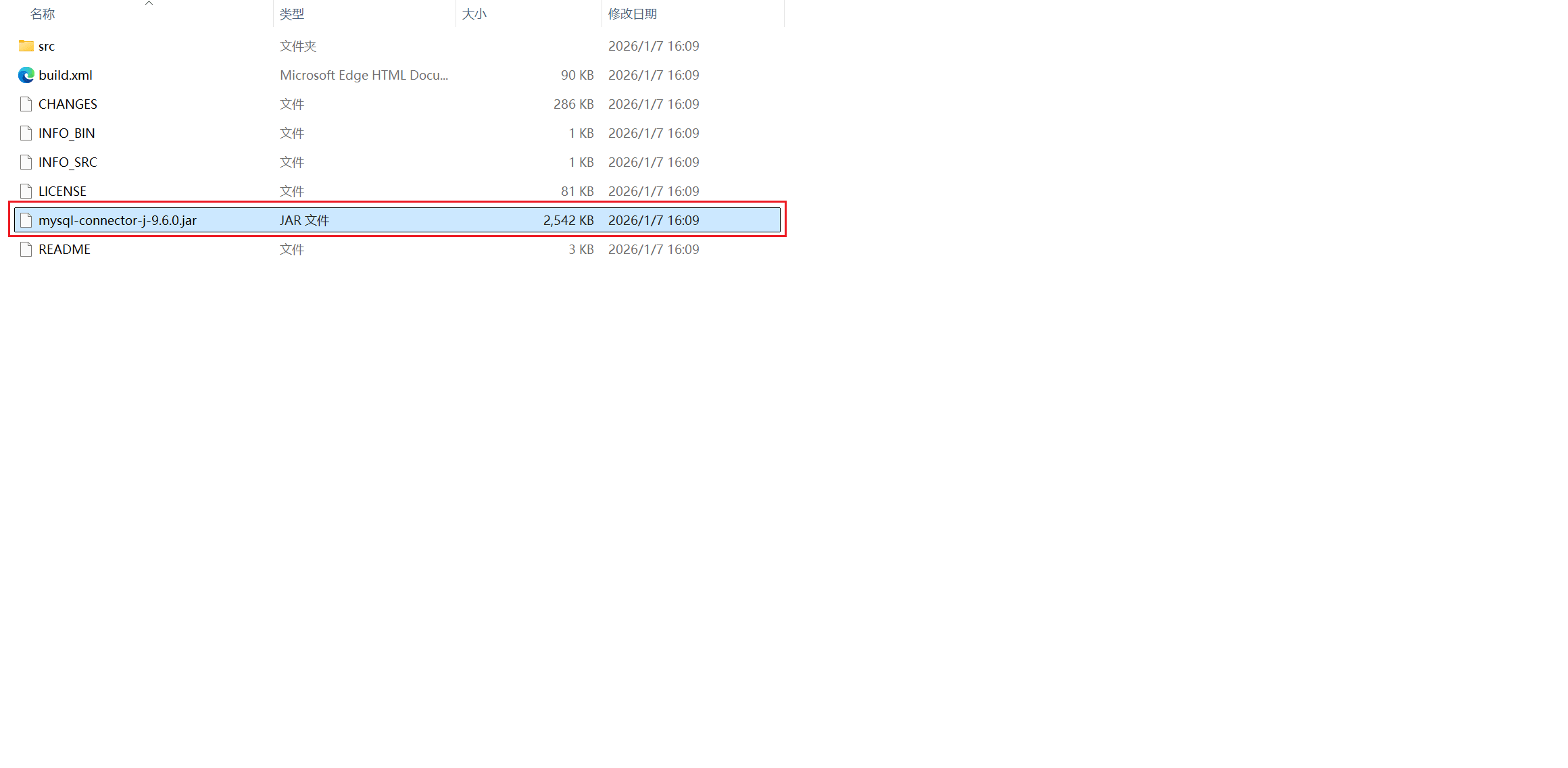
Task: Click the sort arrow above 名称
Action: 149,3
